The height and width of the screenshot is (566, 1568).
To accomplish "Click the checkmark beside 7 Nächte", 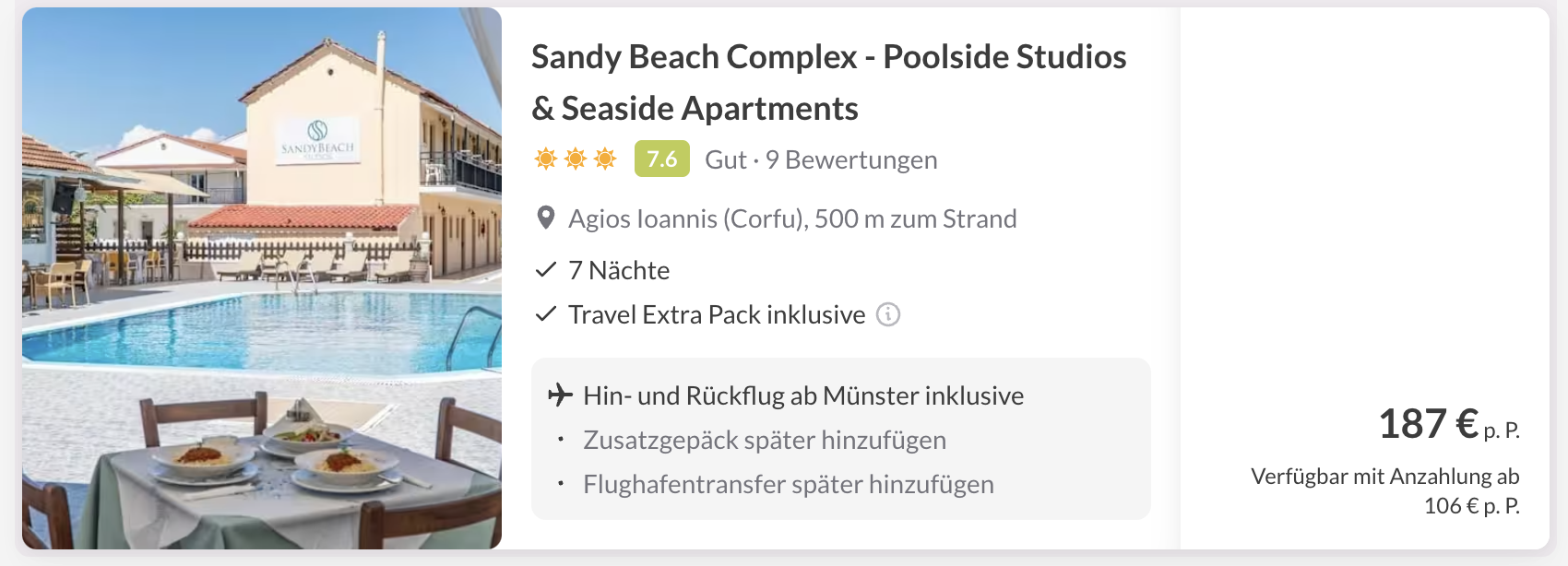I will [546, 269].
